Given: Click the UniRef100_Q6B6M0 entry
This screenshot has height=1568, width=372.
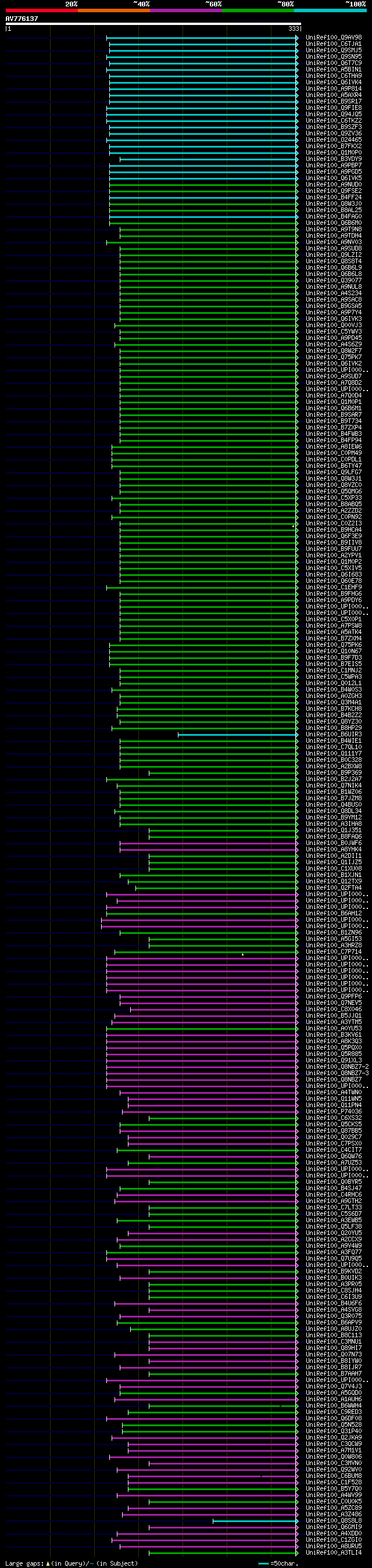Looking at the screenshot, I should [334, 223].
